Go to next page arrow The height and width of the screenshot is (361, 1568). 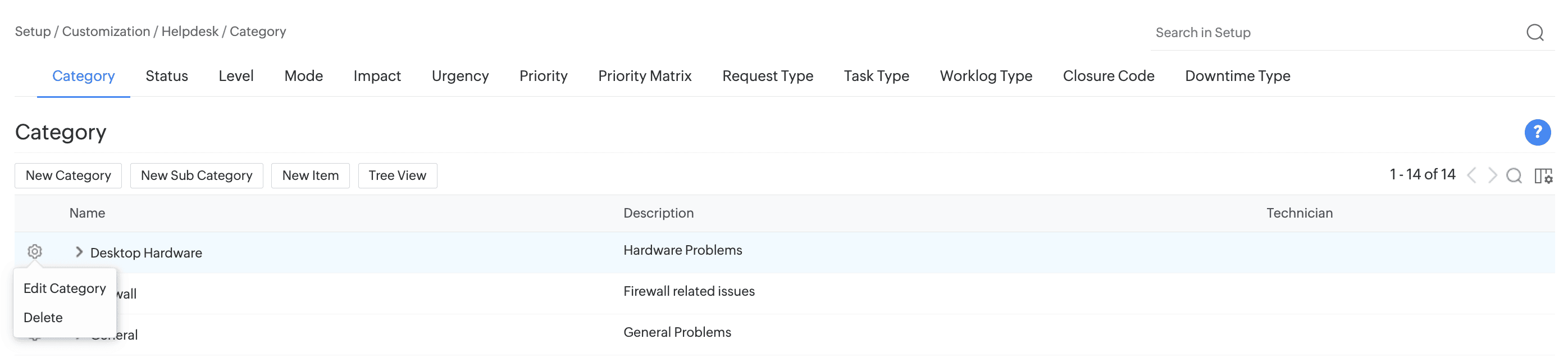pyautogui.click(x=1493, y=175)
